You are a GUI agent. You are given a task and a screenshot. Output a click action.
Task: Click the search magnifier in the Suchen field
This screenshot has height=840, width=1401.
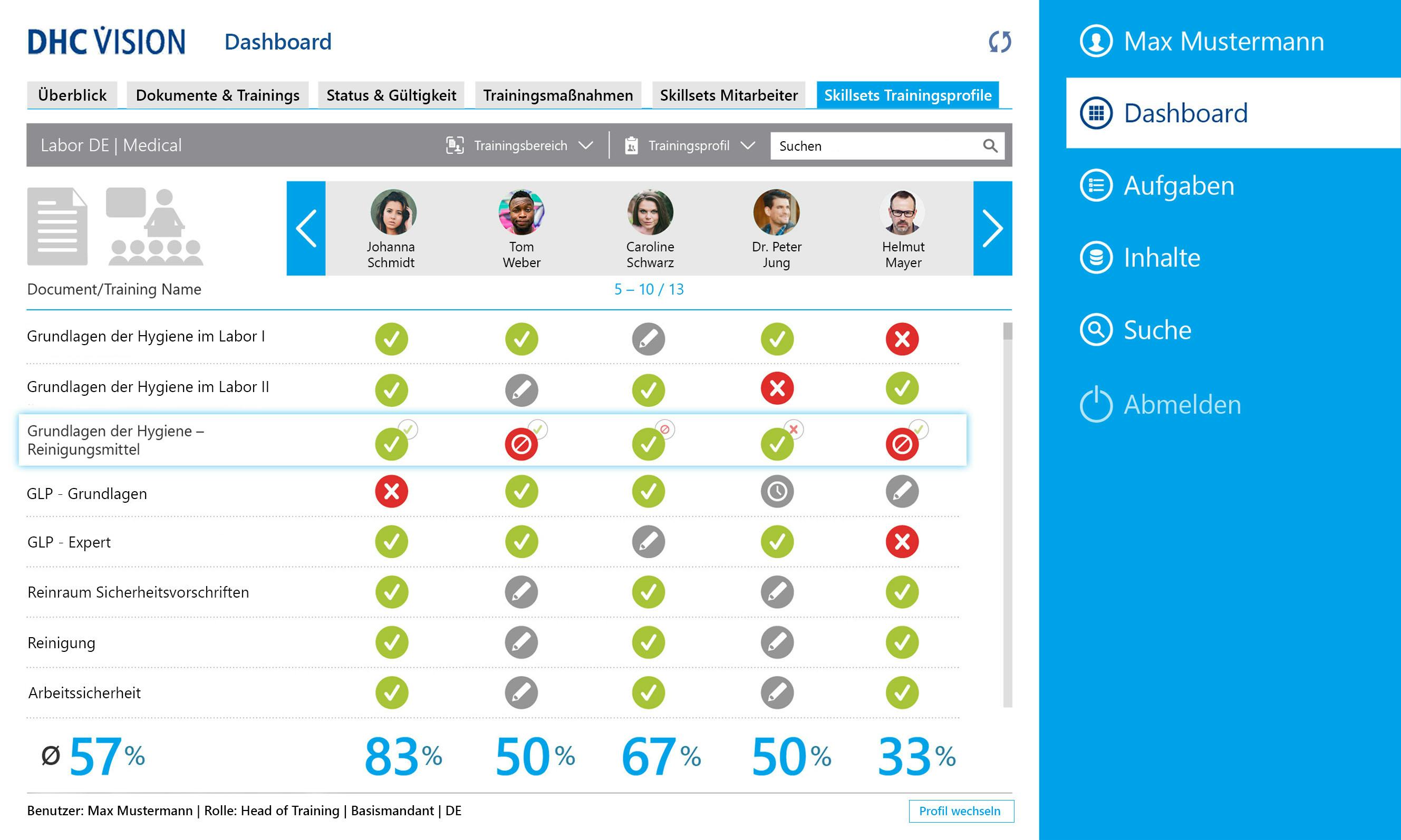click(990, 145)
